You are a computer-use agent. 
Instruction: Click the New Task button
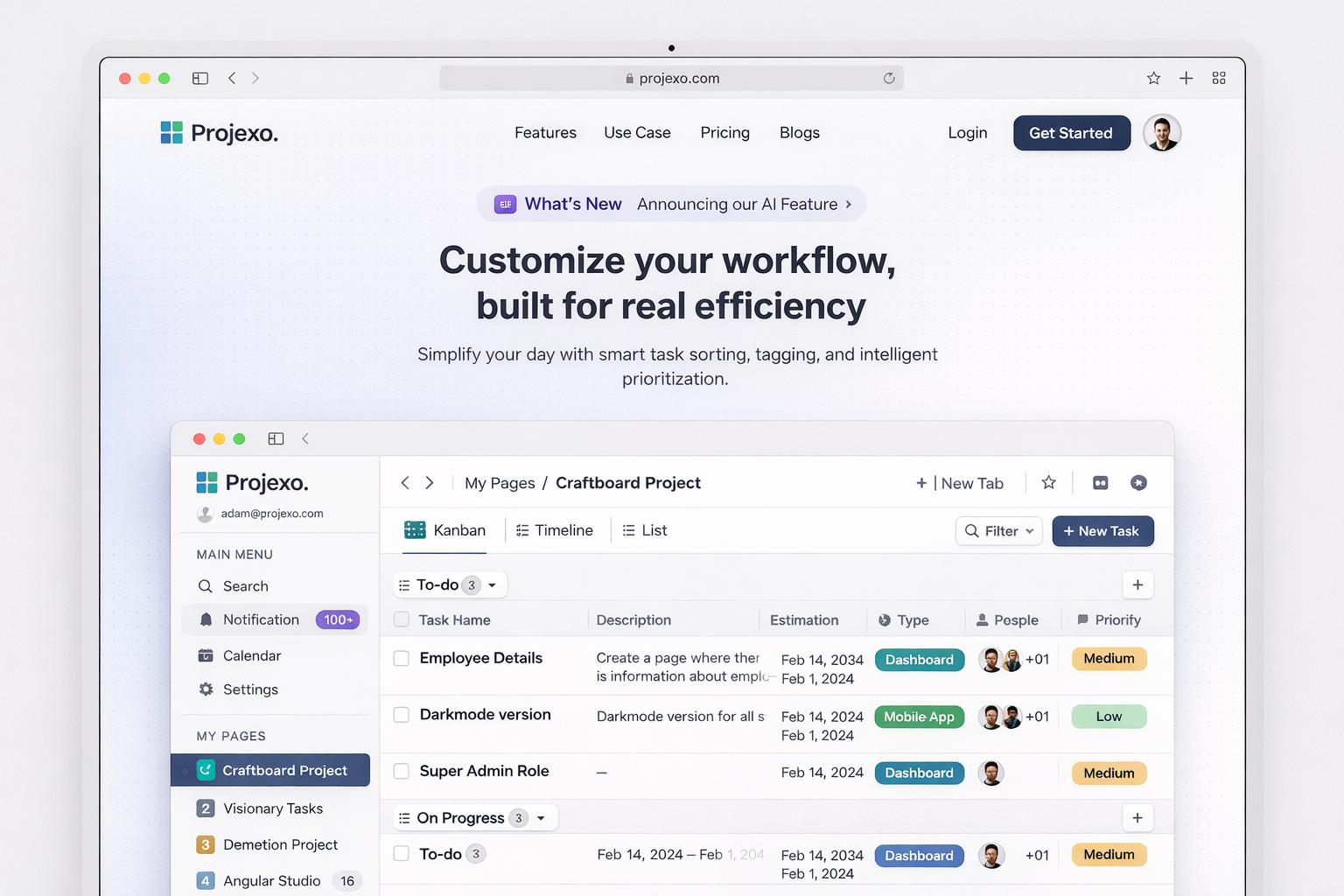click(1102, 531)
